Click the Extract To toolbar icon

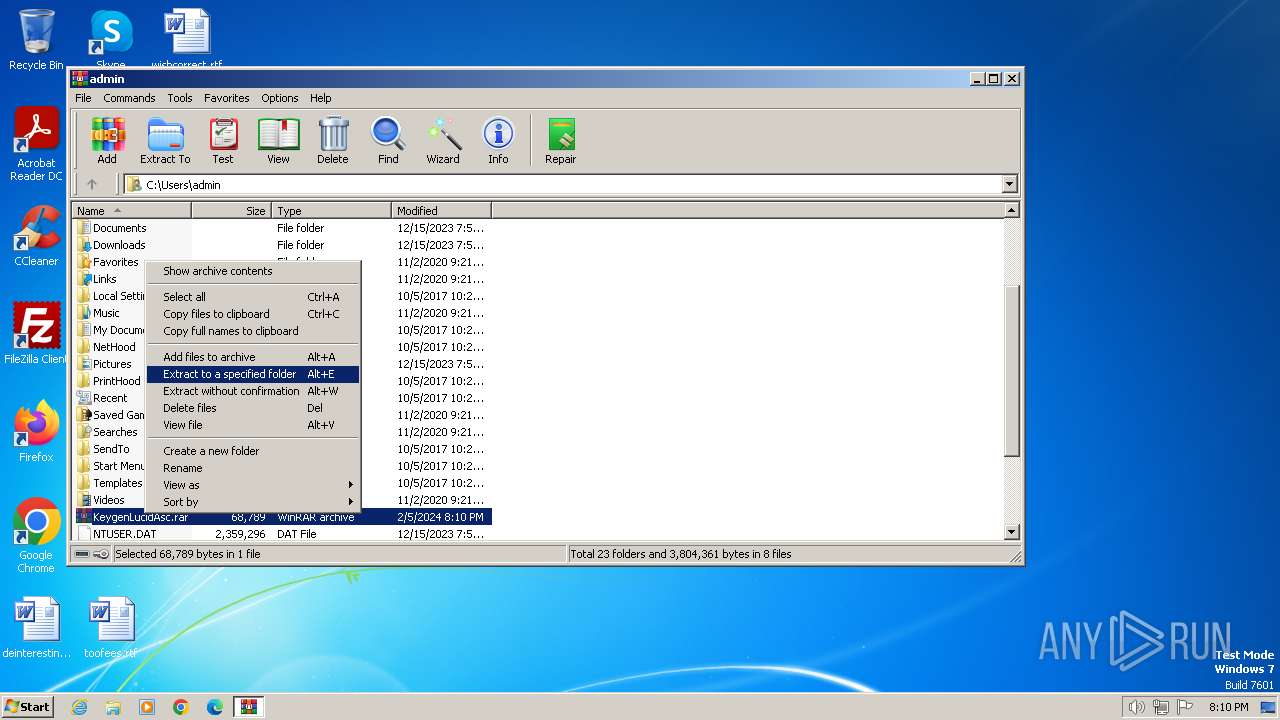pos(165,140)
